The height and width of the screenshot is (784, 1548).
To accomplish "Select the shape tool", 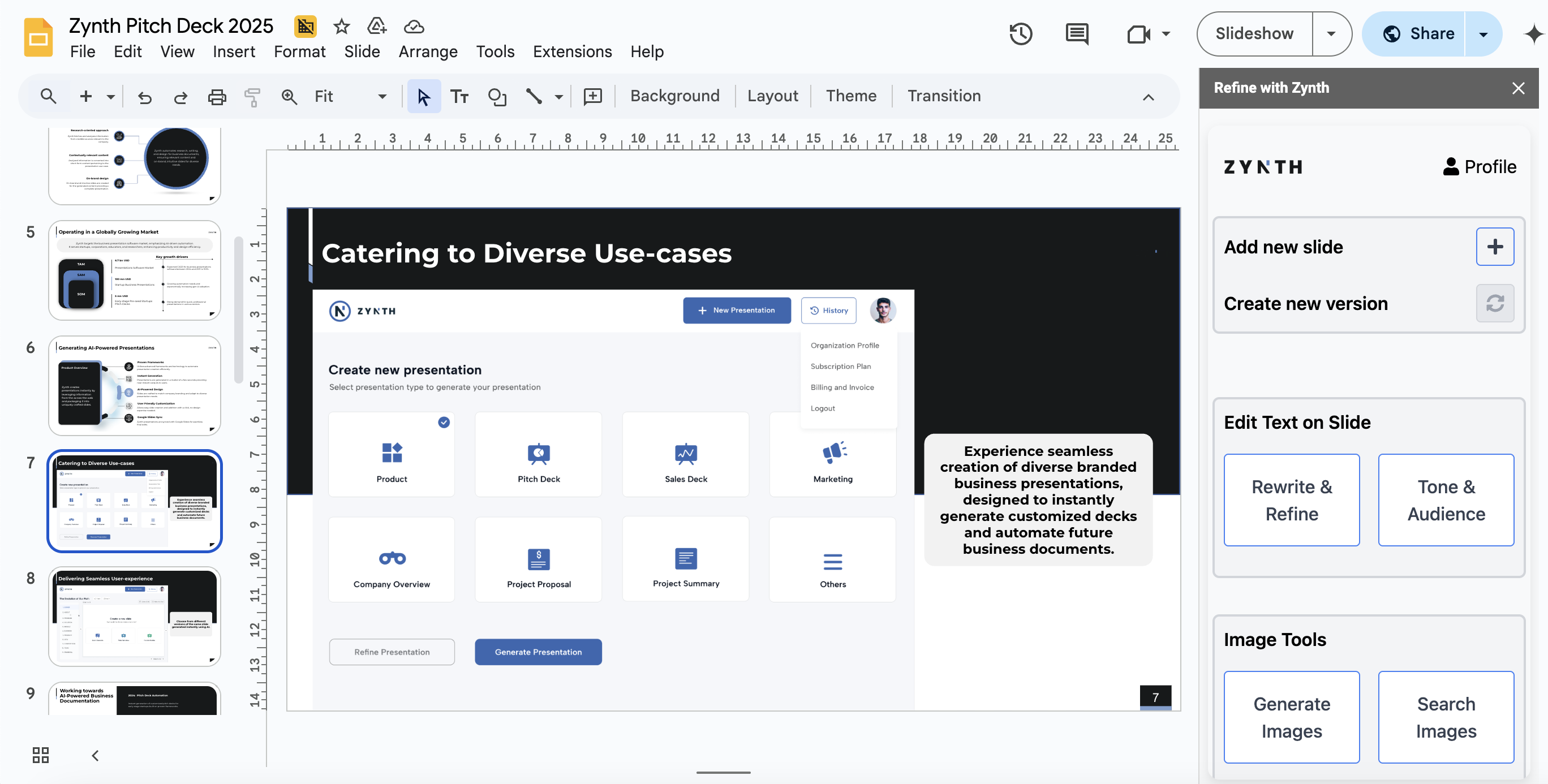I will pos(497,97).
